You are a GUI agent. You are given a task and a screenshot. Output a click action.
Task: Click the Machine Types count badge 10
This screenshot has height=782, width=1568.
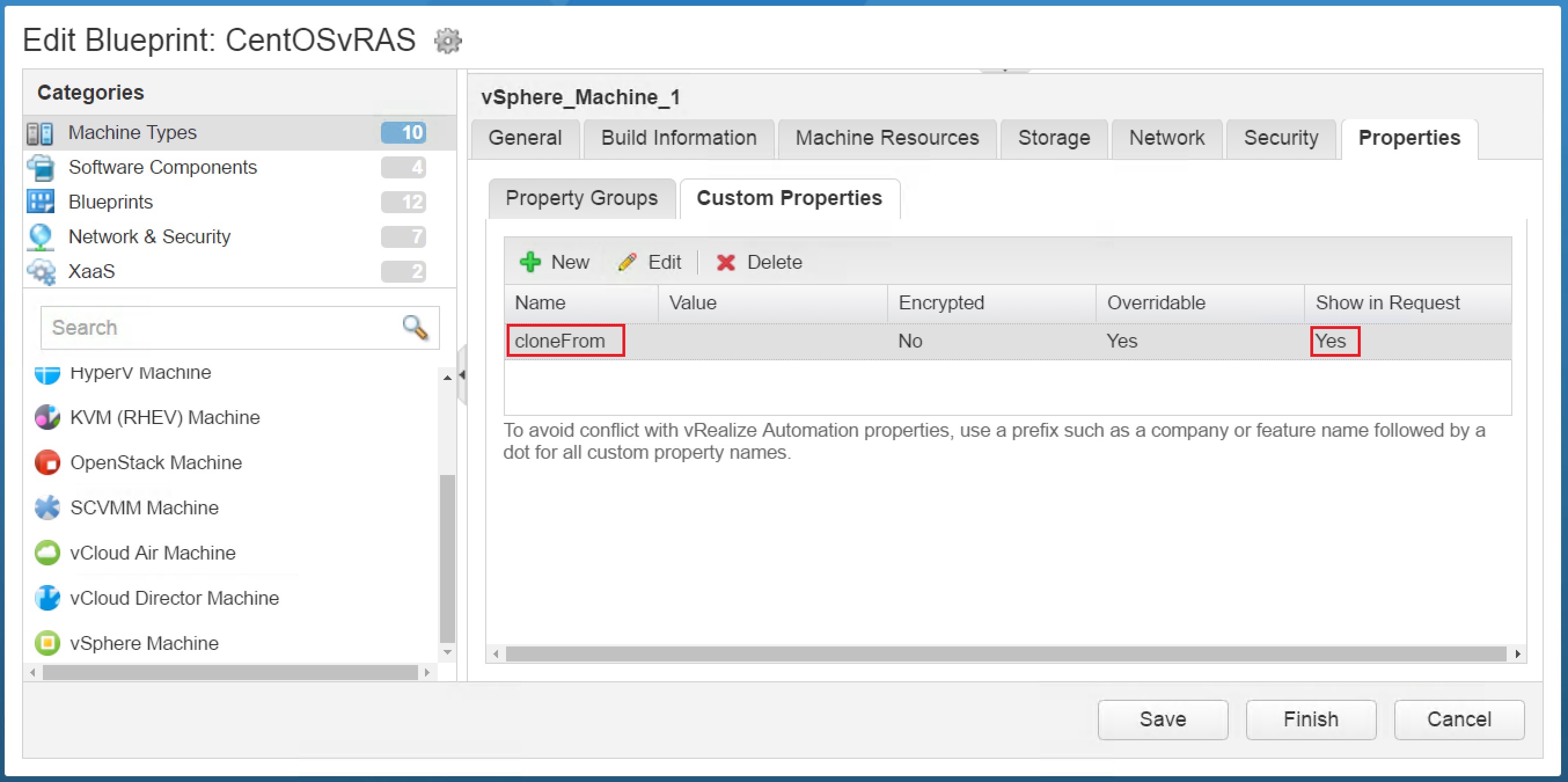(404, 133)
